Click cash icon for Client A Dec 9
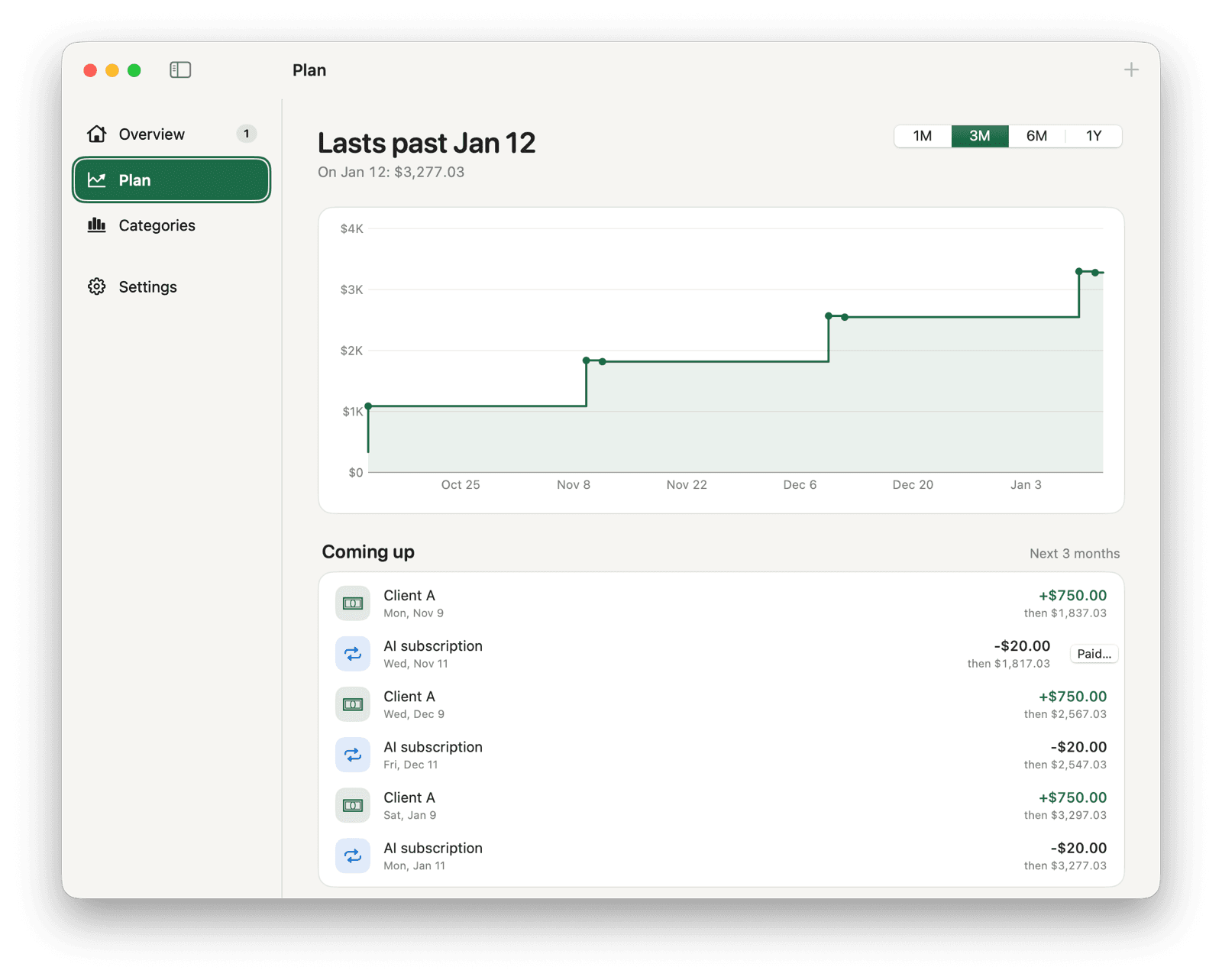Viewport: 1222px width, 980px height. pyautogui.click(x=353, y=704)
